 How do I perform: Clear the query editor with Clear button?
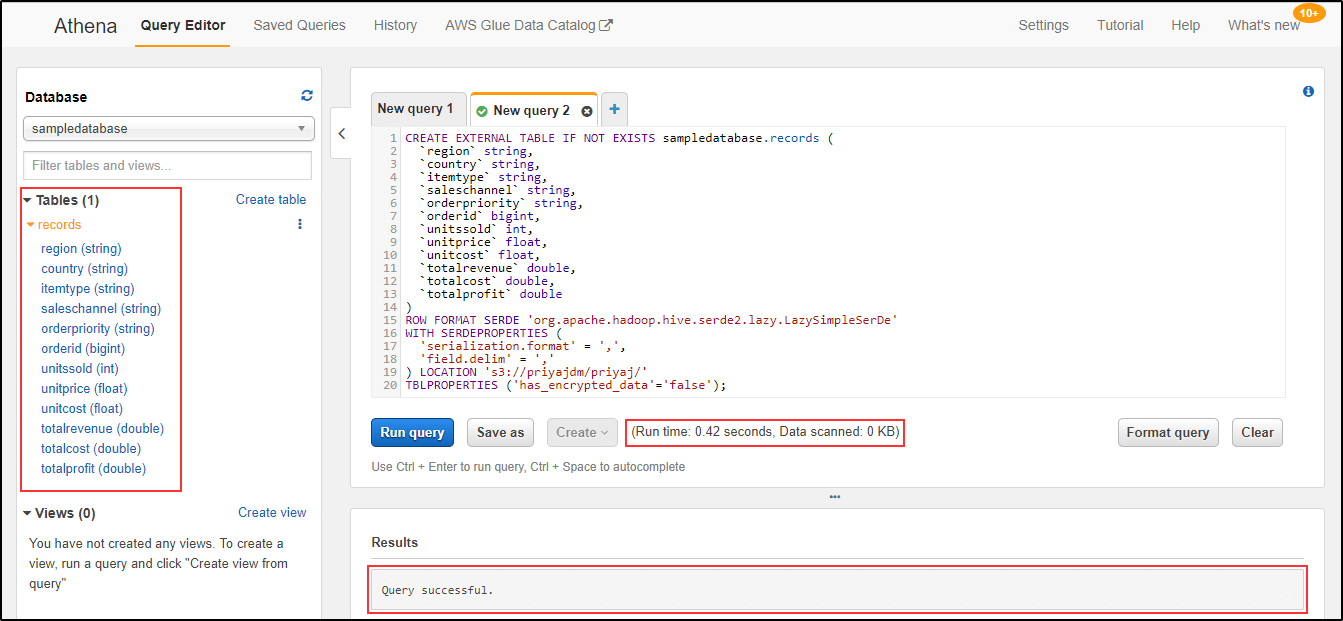[x=1257, y=432]
